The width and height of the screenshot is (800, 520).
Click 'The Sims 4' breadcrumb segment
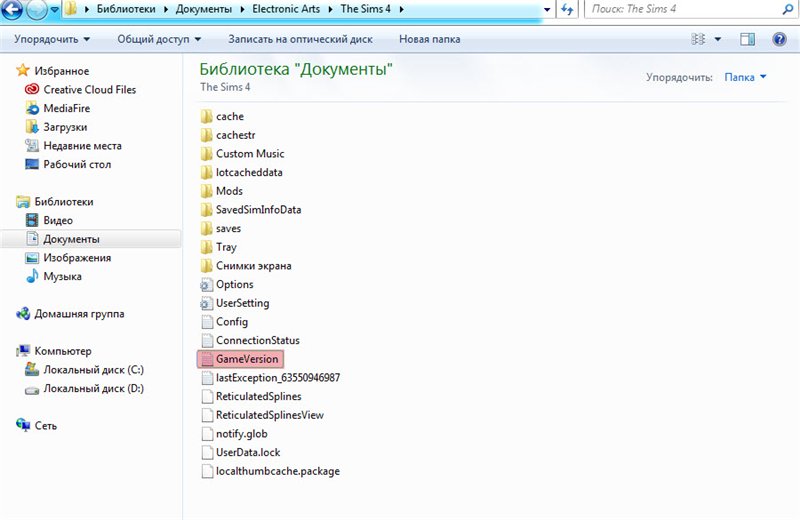click(x=365, y=9)
